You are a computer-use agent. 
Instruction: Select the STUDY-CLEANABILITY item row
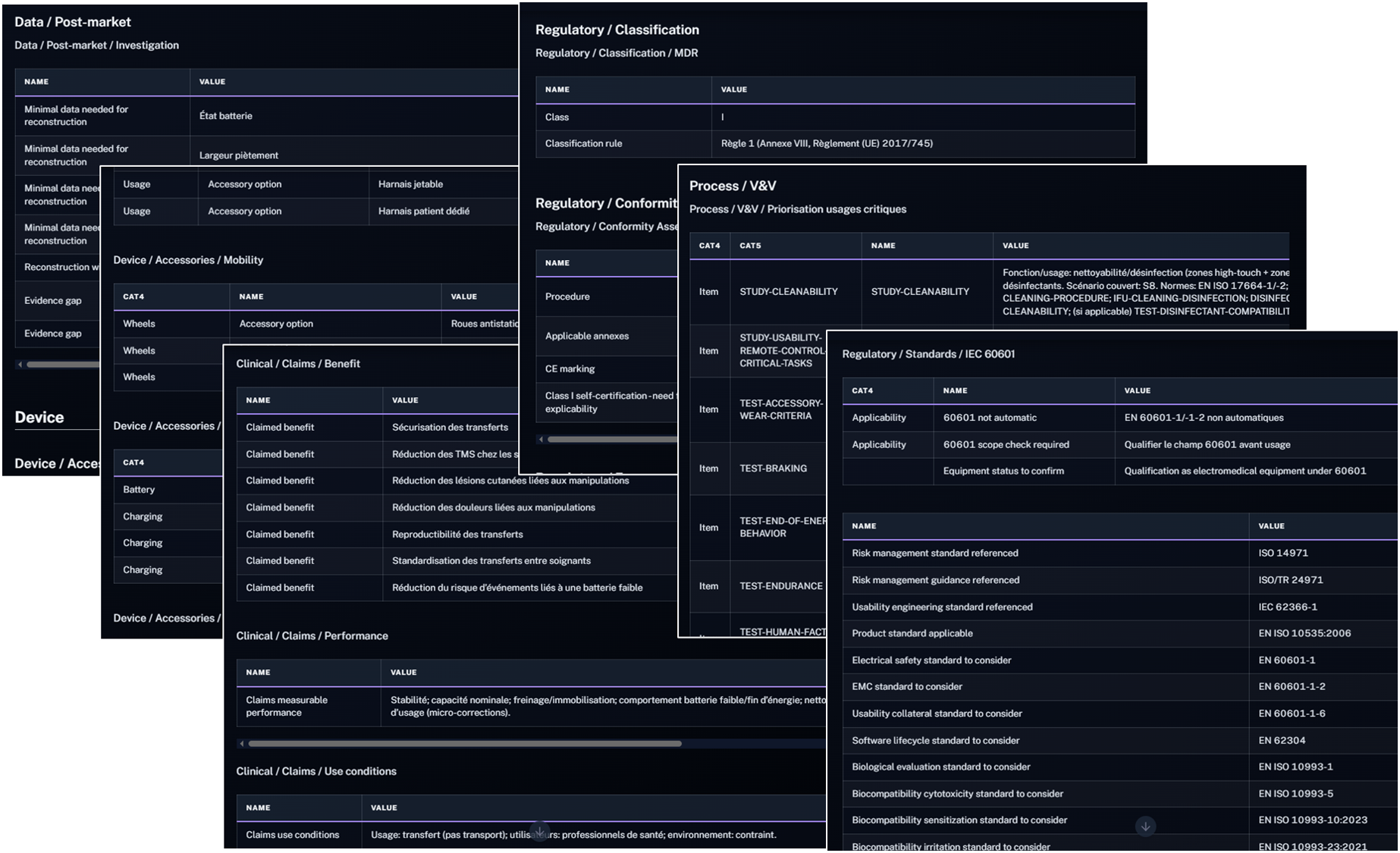tap(789, 292)
